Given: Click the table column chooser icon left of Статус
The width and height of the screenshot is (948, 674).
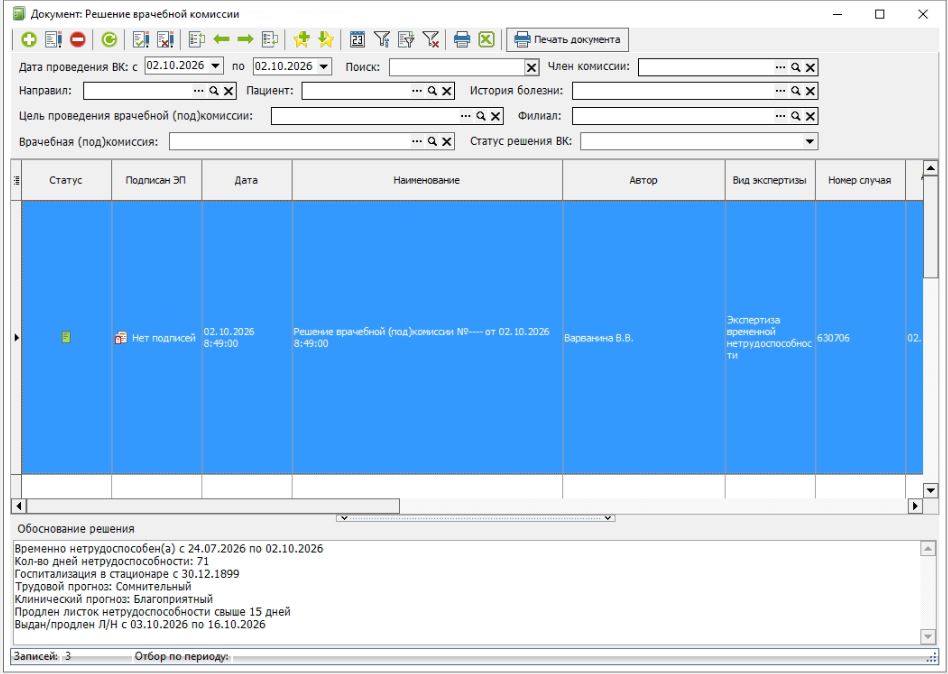Looking at the screenshot, I should (x=16, y=180).
